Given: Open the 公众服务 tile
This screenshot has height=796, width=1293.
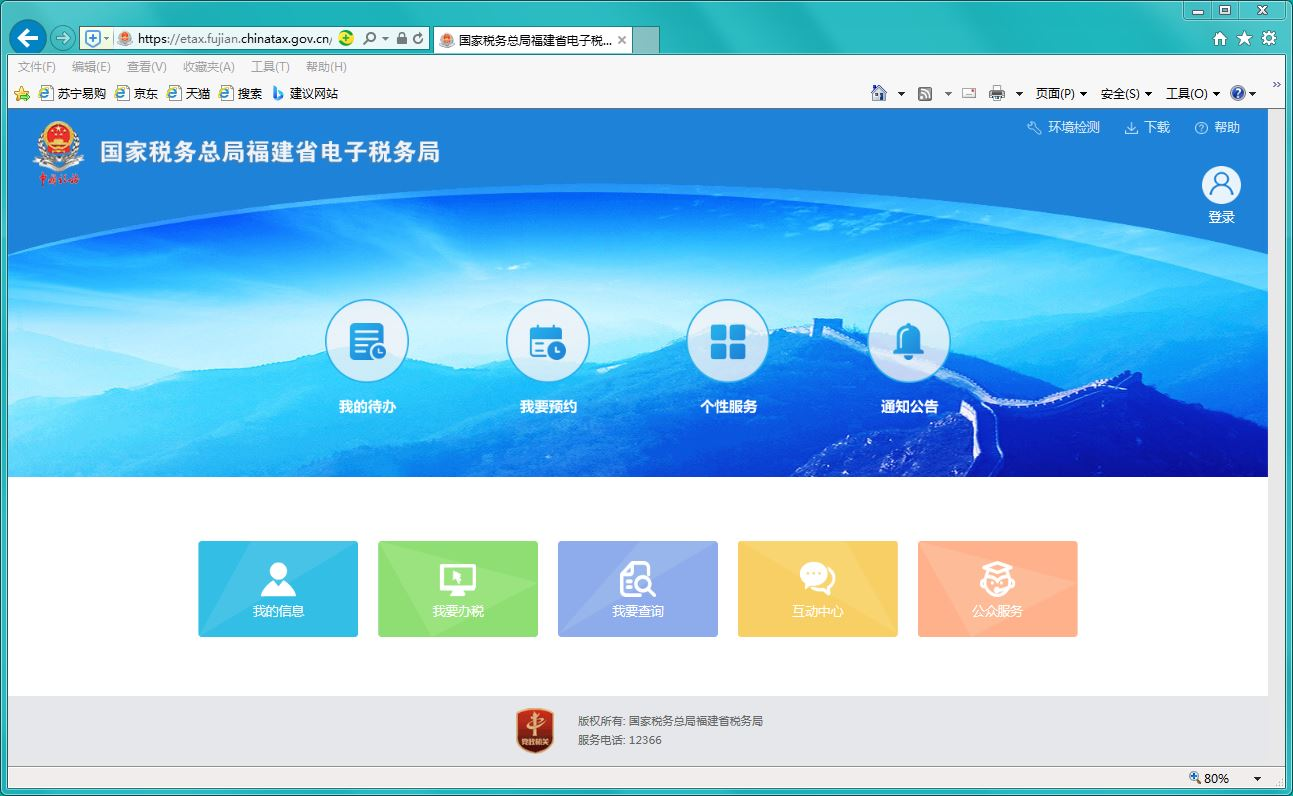Looking at the screenshot, I should pyautogui.click(x=997, y=589).
